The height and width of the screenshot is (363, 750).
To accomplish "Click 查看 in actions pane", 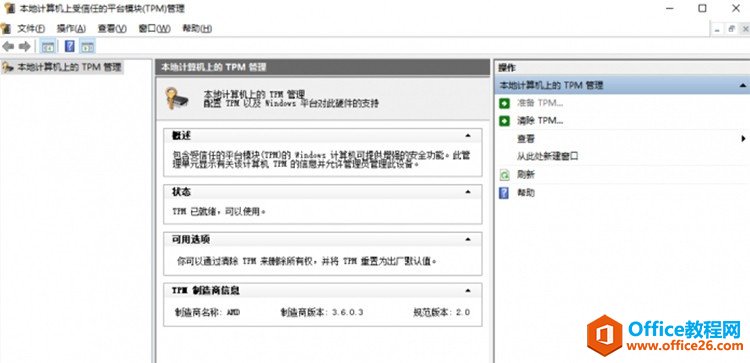I will click(x=526, y=139).
